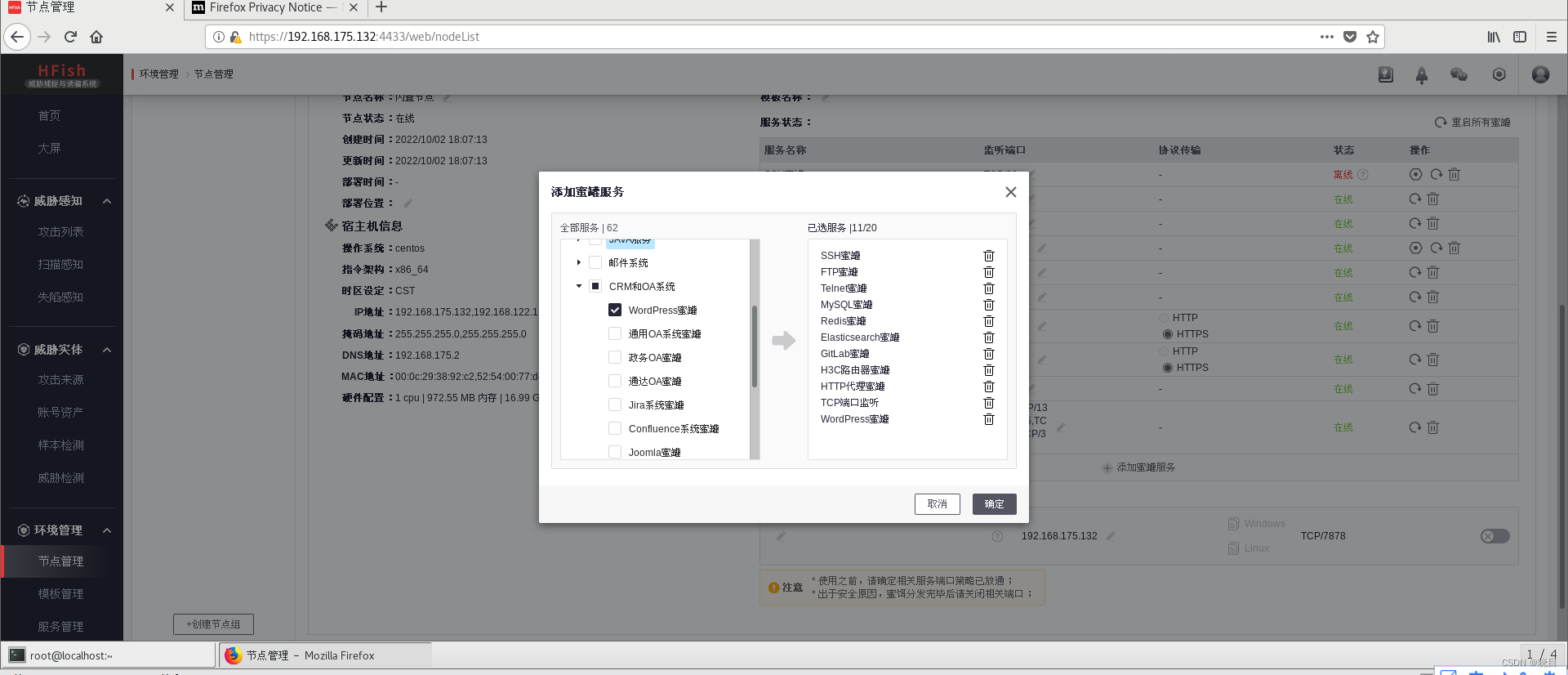Click the HFish logo
Image resolution: width=1568 pixels, height=675 pixels.
point(62,75)
